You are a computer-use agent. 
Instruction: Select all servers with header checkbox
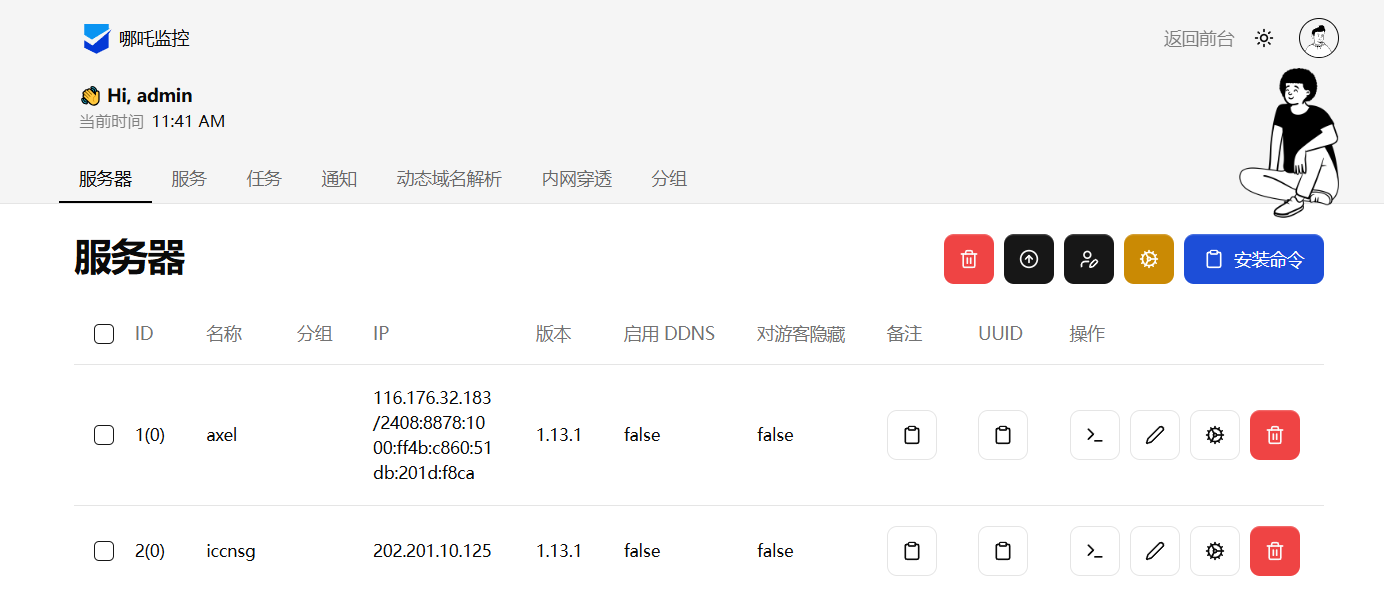(x=104, y=334)
